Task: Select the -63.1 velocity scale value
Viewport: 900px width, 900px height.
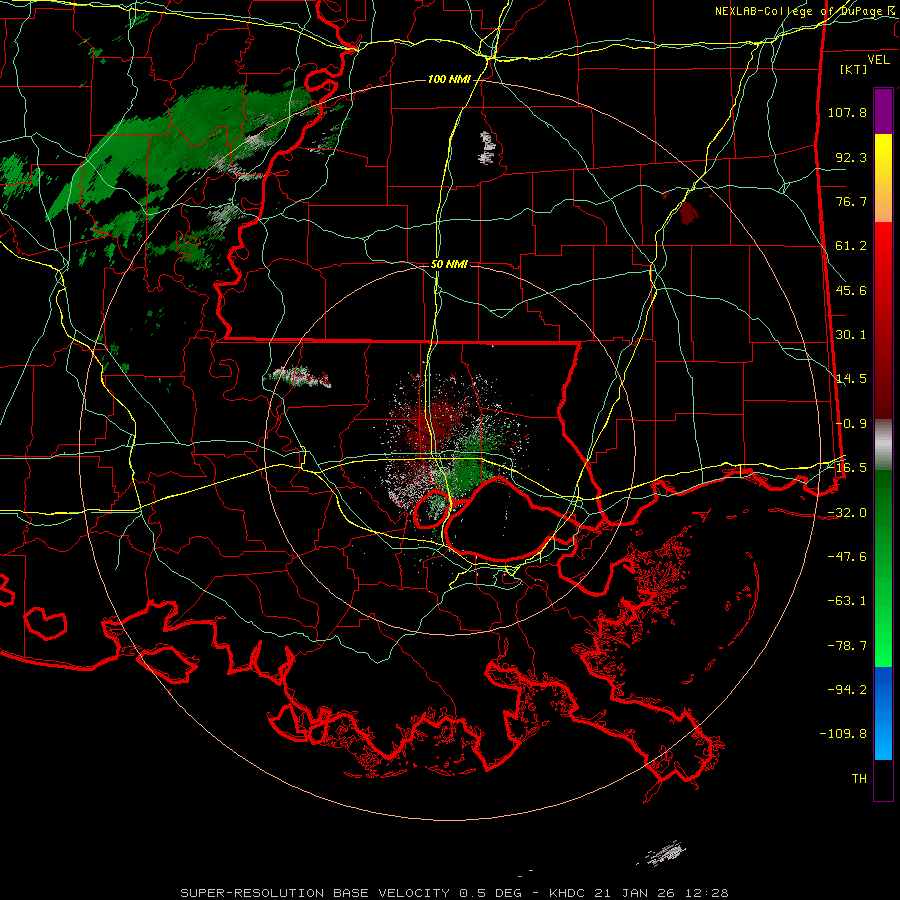Action: (847, 601)
